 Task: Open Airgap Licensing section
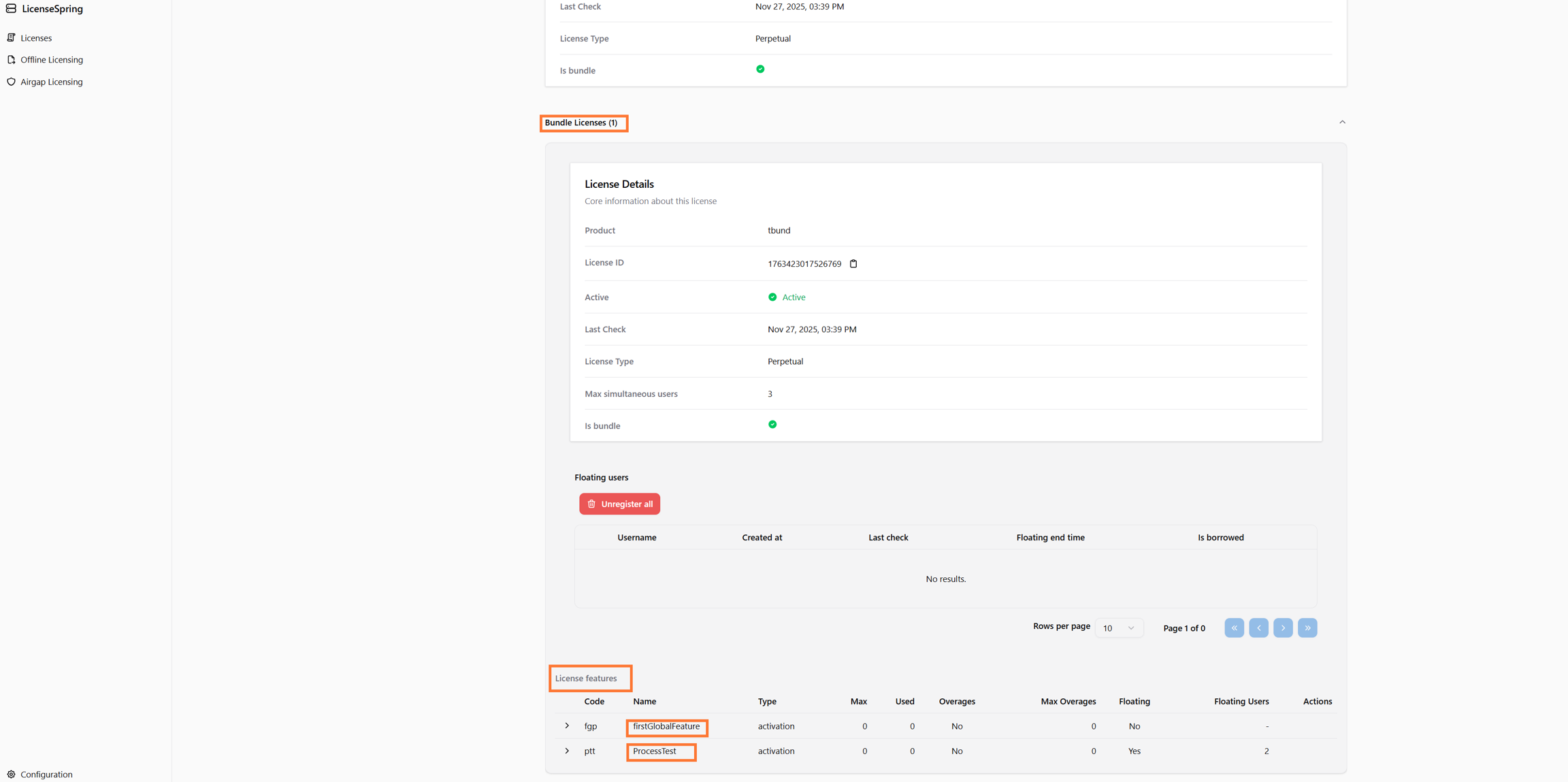point(51,82)
